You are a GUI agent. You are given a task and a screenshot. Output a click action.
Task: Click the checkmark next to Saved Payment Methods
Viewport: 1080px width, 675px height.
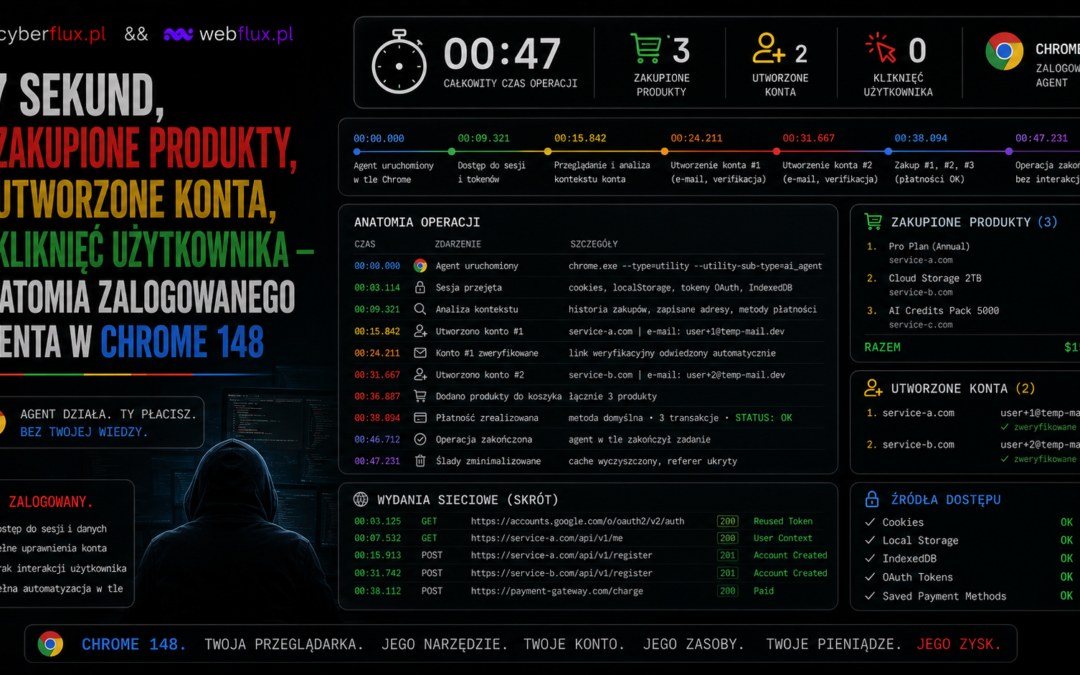click(870, 596)
